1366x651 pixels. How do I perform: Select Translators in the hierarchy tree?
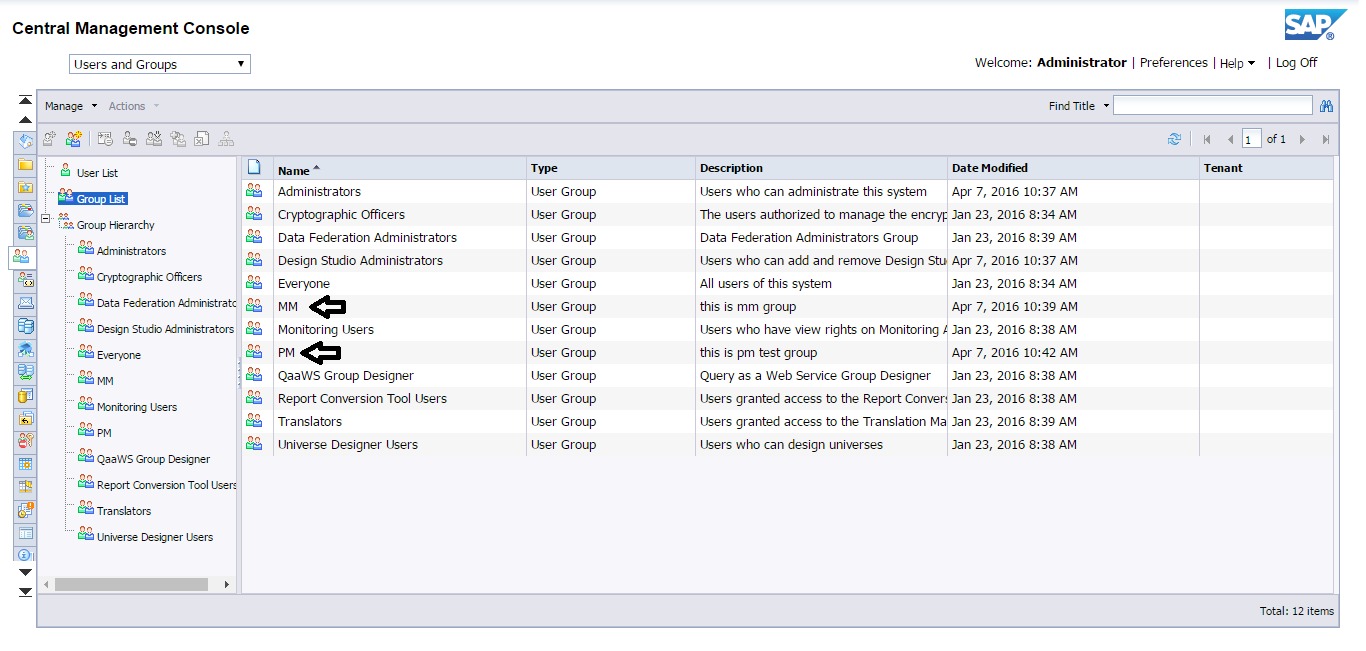click(x=124, y=511)
